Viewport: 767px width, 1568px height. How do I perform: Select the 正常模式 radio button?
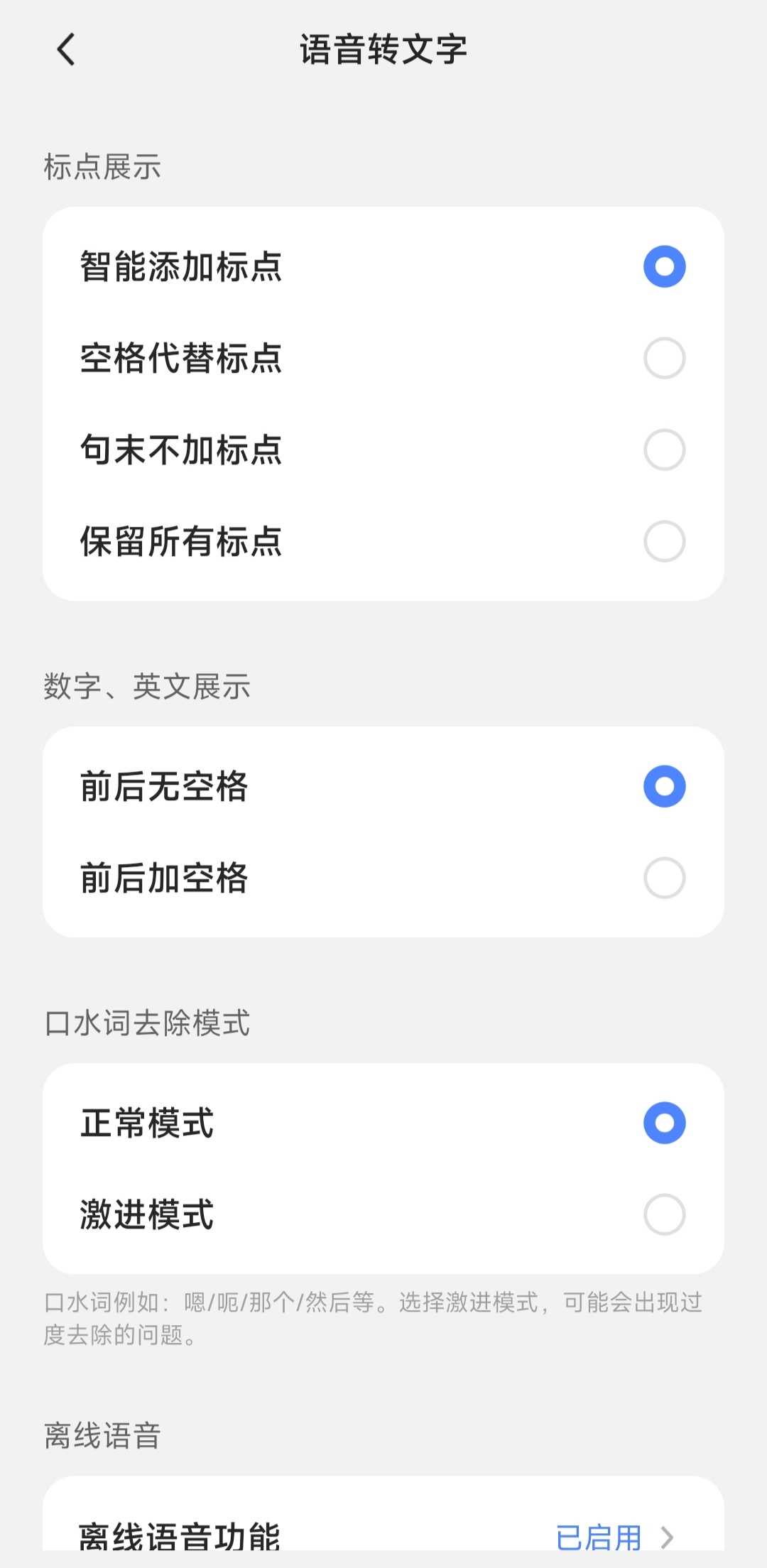[x=664, y=1123]
